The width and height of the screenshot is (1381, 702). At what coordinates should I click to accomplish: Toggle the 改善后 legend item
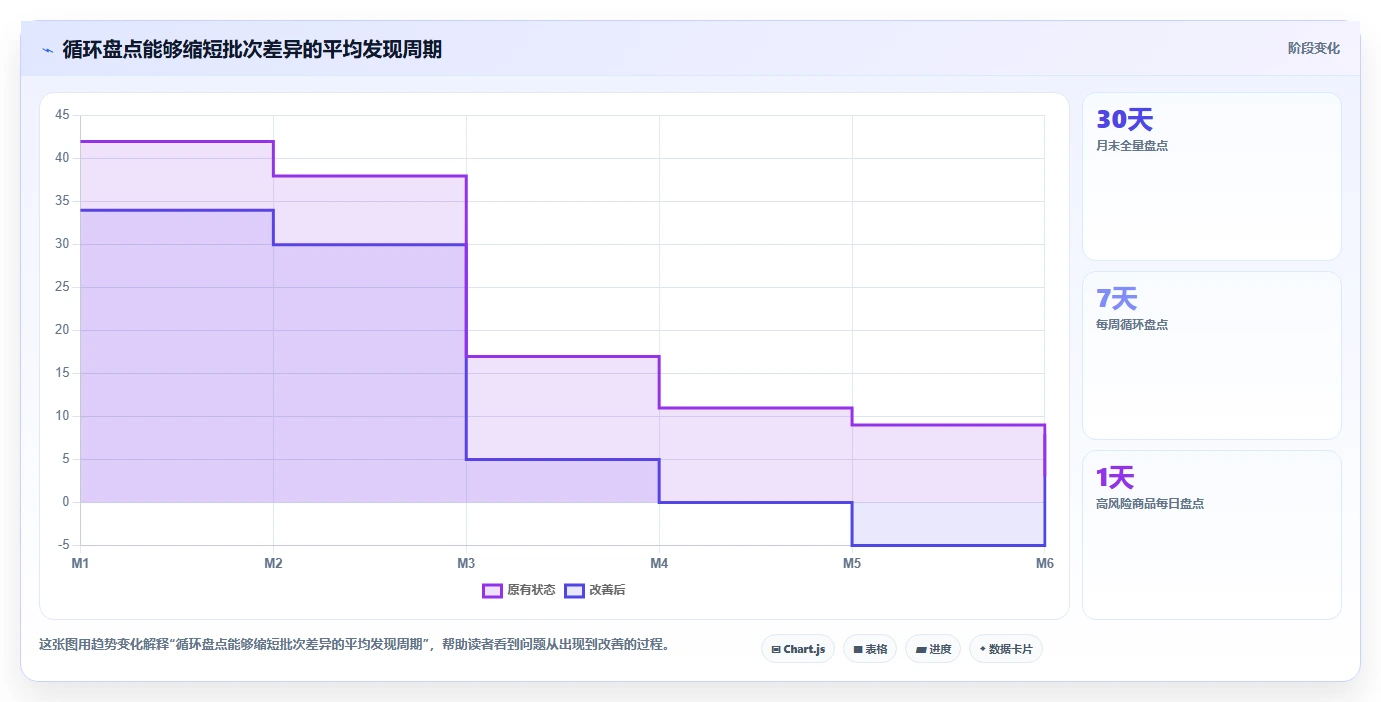coord(595,590)
